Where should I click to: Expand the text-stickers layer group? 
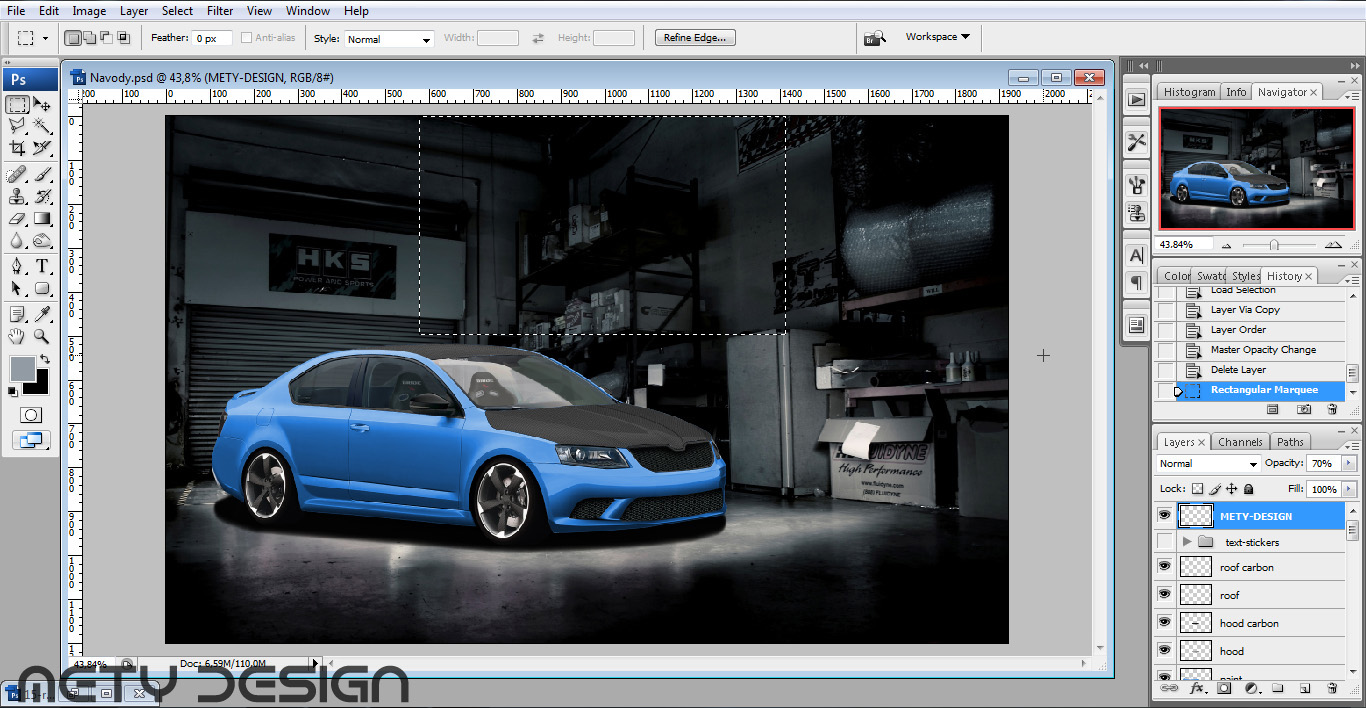pos(1187,542)
